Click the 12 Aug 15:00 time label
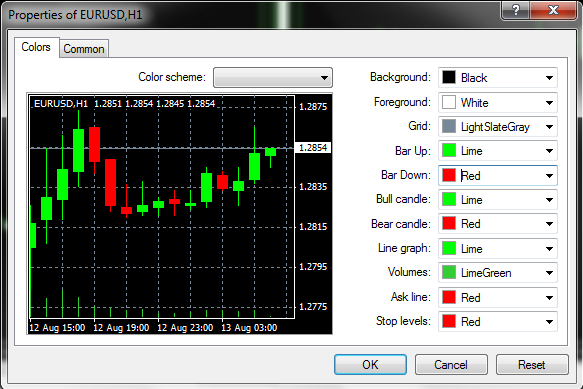This screenshot has width=583, height=389. (x=57, y=328)
